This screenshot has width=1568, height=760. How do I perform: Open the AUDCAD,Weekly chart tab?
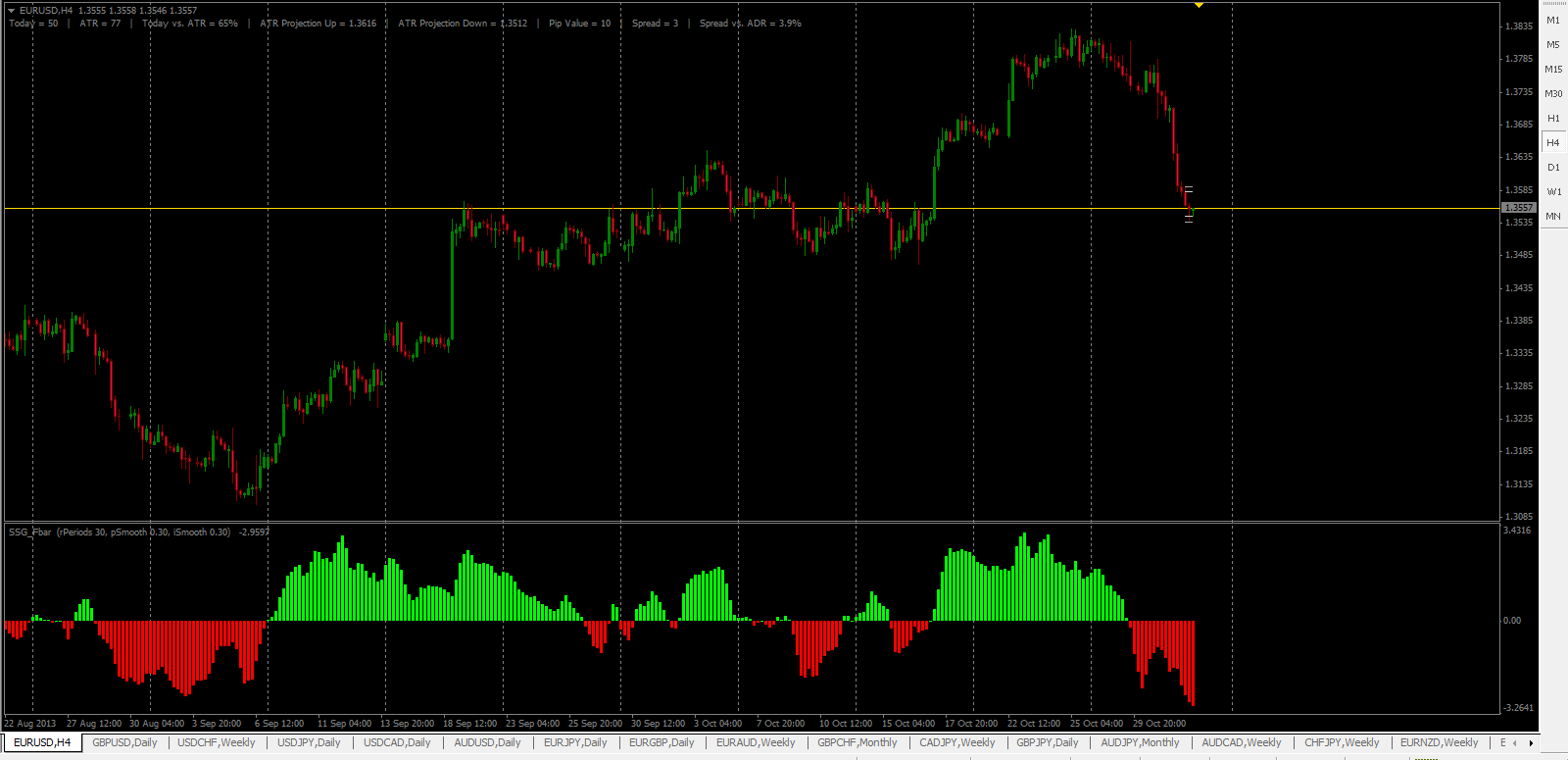[1242, 743]
